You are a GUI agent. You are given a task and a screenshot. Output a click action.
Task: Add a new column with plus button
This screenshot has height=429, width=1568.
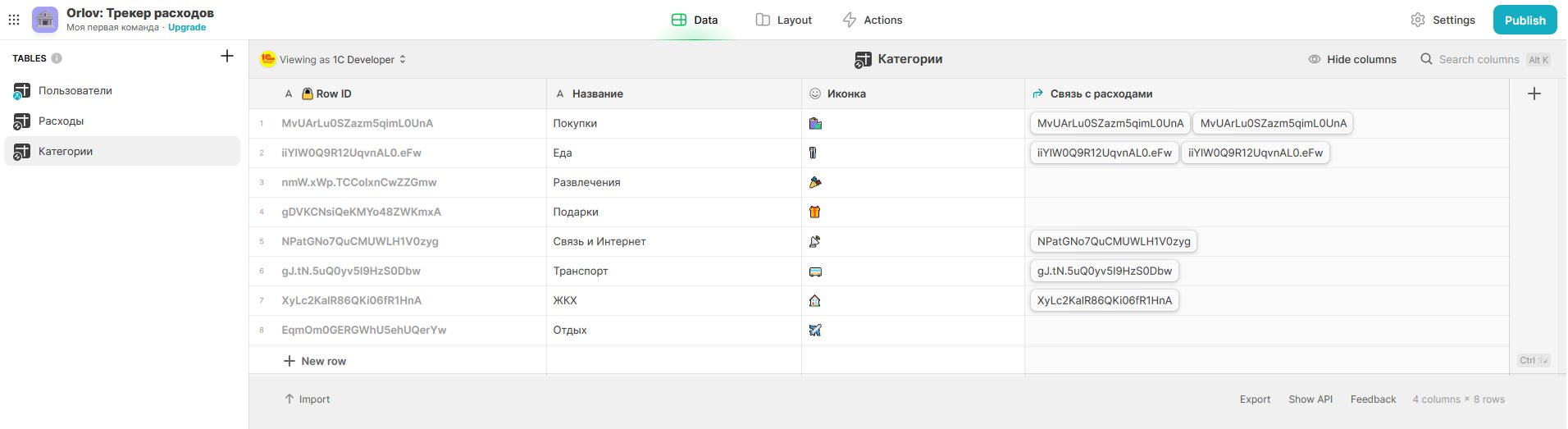tap(1534, 94)
